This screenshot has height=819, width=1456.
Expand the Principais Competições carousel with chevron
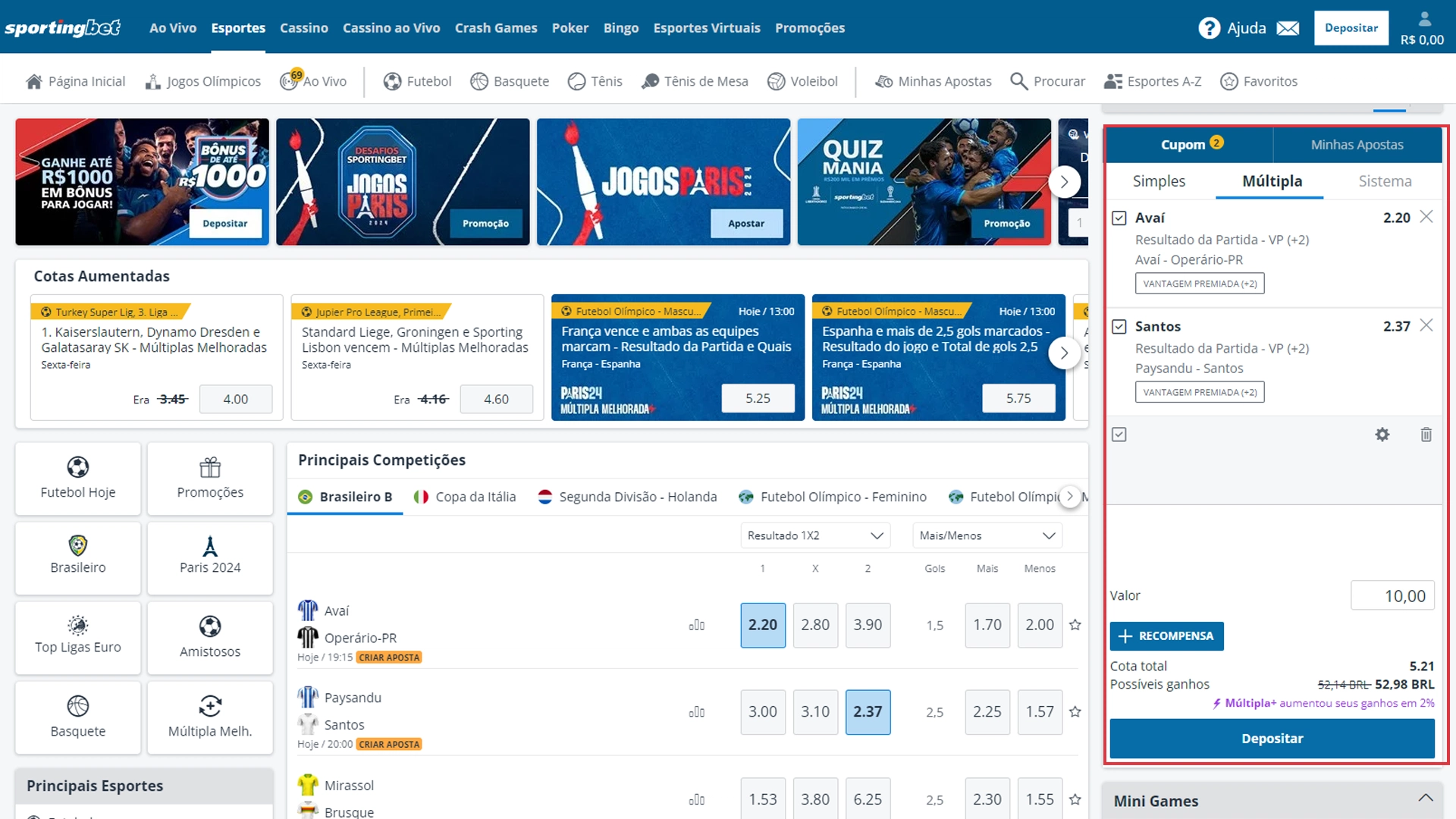(1070, 497)
